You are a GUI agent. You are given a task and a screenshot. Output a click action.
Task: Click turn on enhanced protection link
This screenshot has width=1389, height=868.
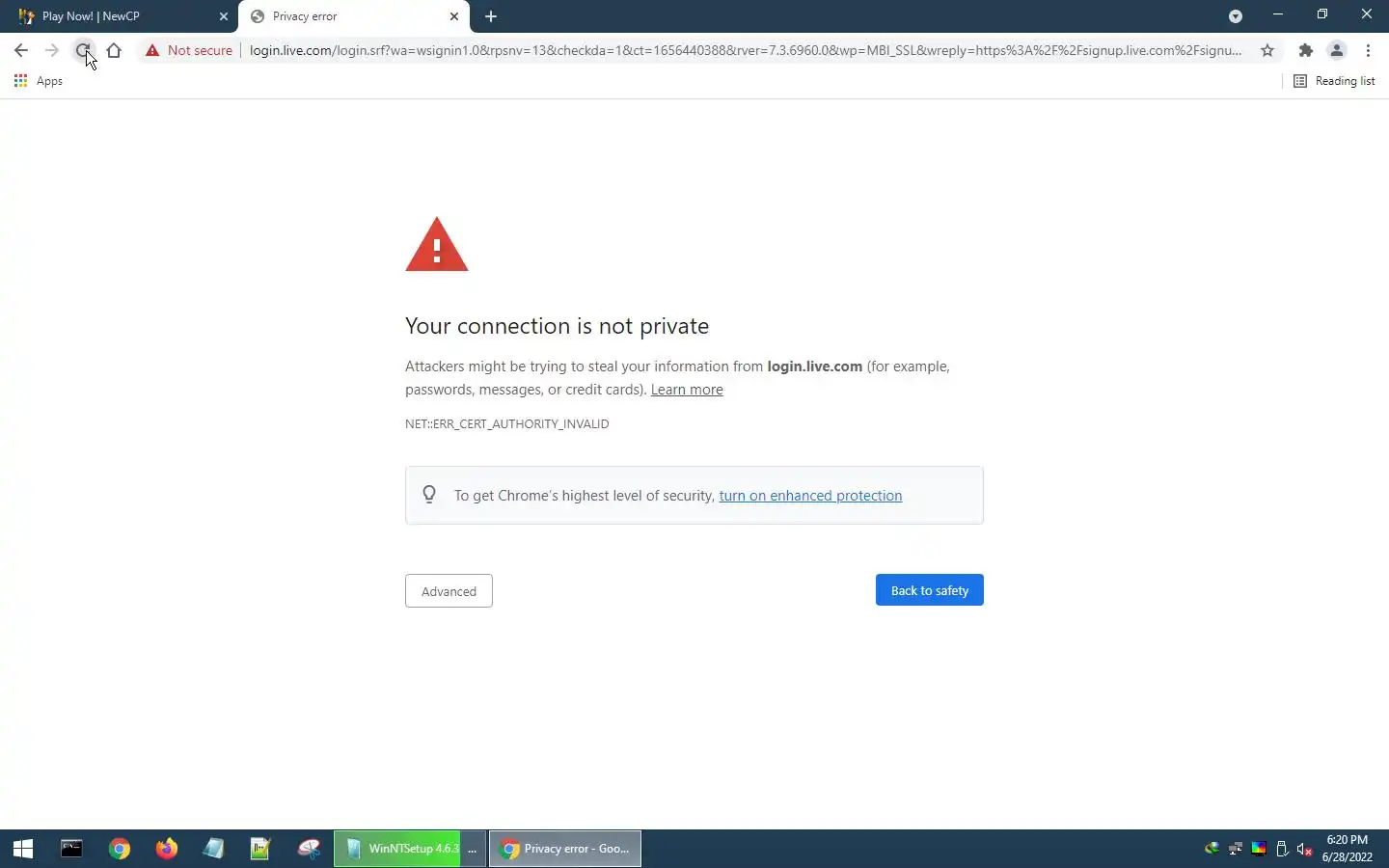click(x=810, y=496)
